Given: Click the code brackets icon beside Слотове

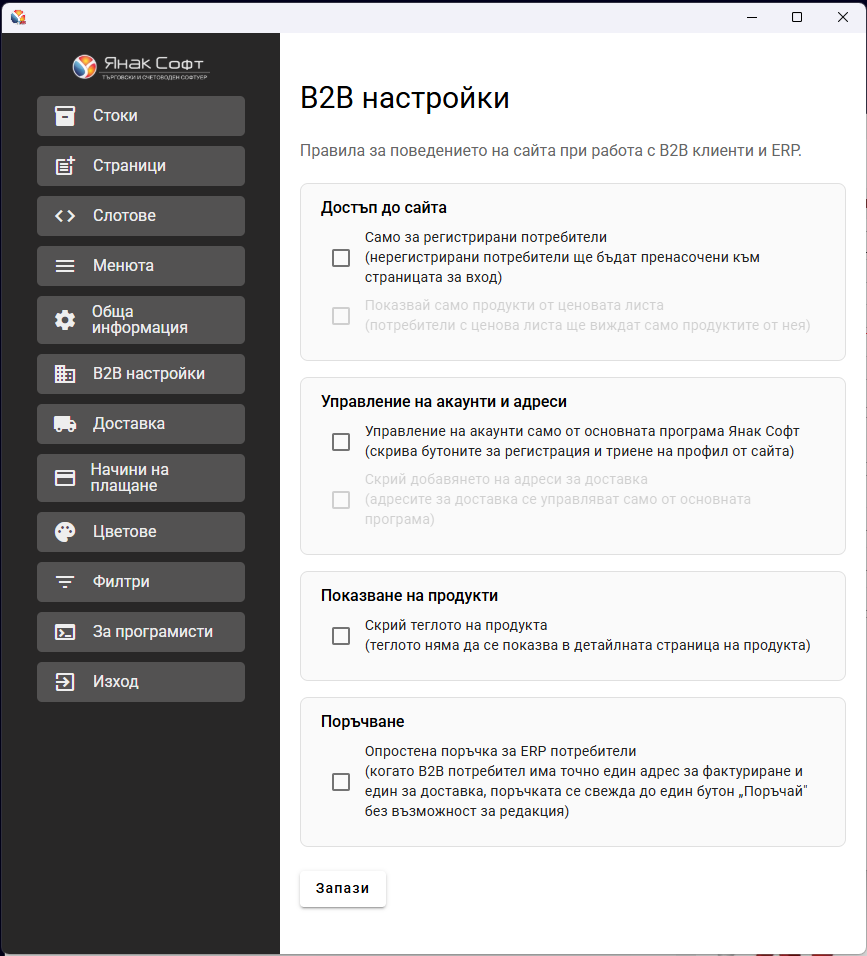Looking at the screenshot, I should [x=65, y=216].
